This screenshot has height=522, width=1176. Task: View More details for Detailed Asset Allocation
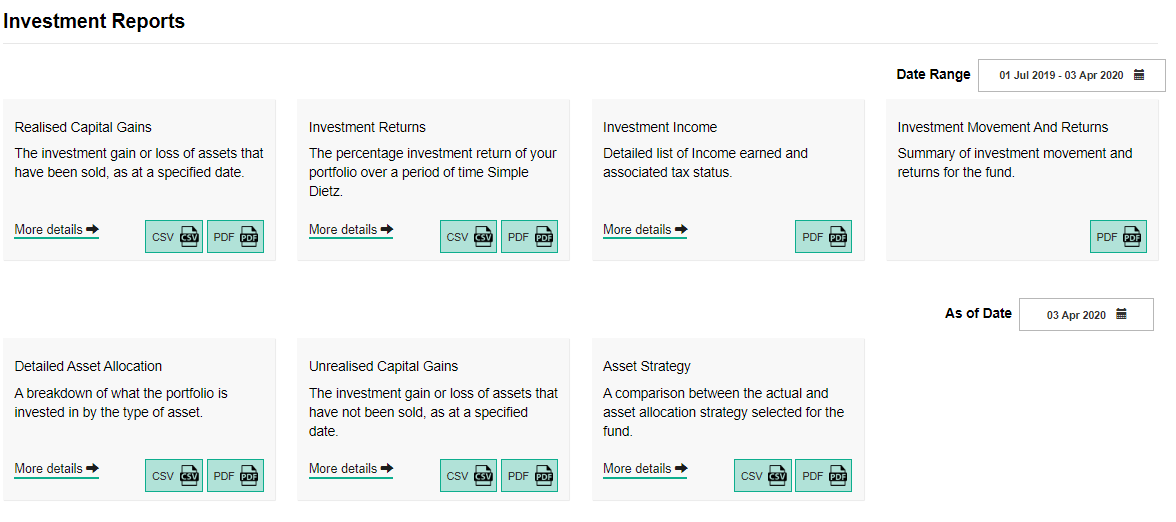point(56,469)
